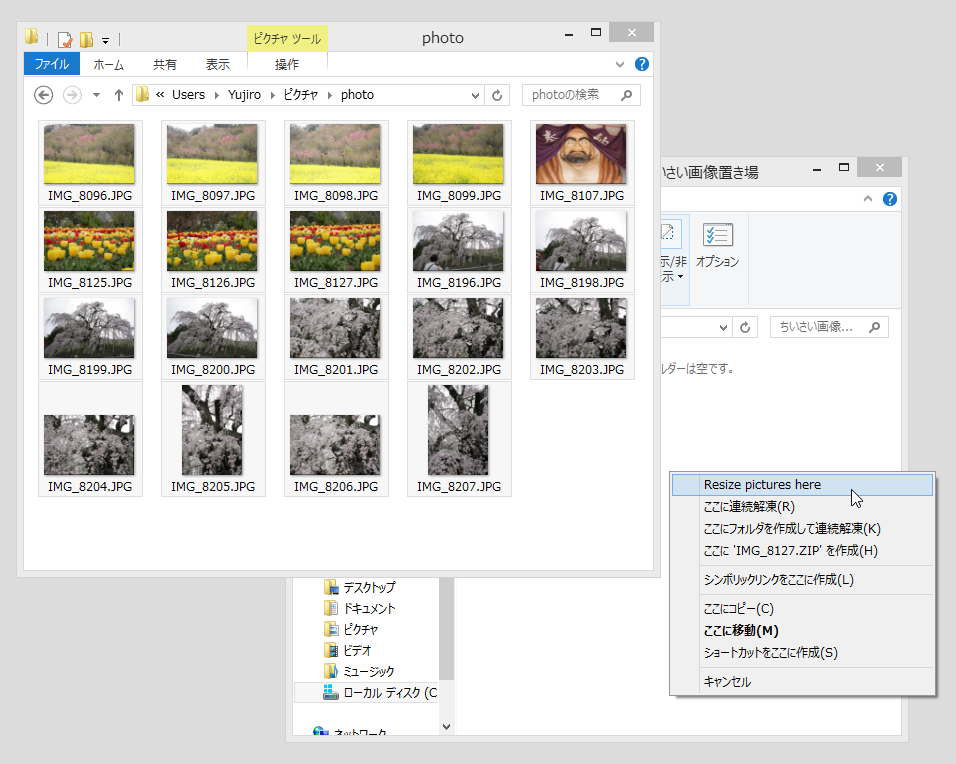Refresh the photo folder view
The height and width of the screenshot is (764, 956).
[497, 95]
